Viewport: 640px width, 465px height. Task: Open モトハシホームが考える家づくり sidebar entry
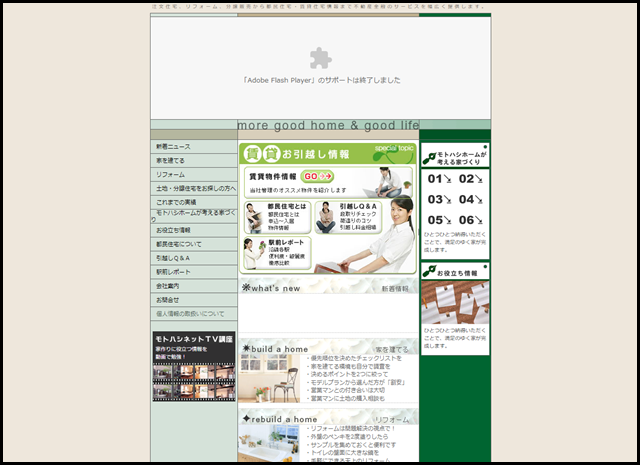[194, 216]
